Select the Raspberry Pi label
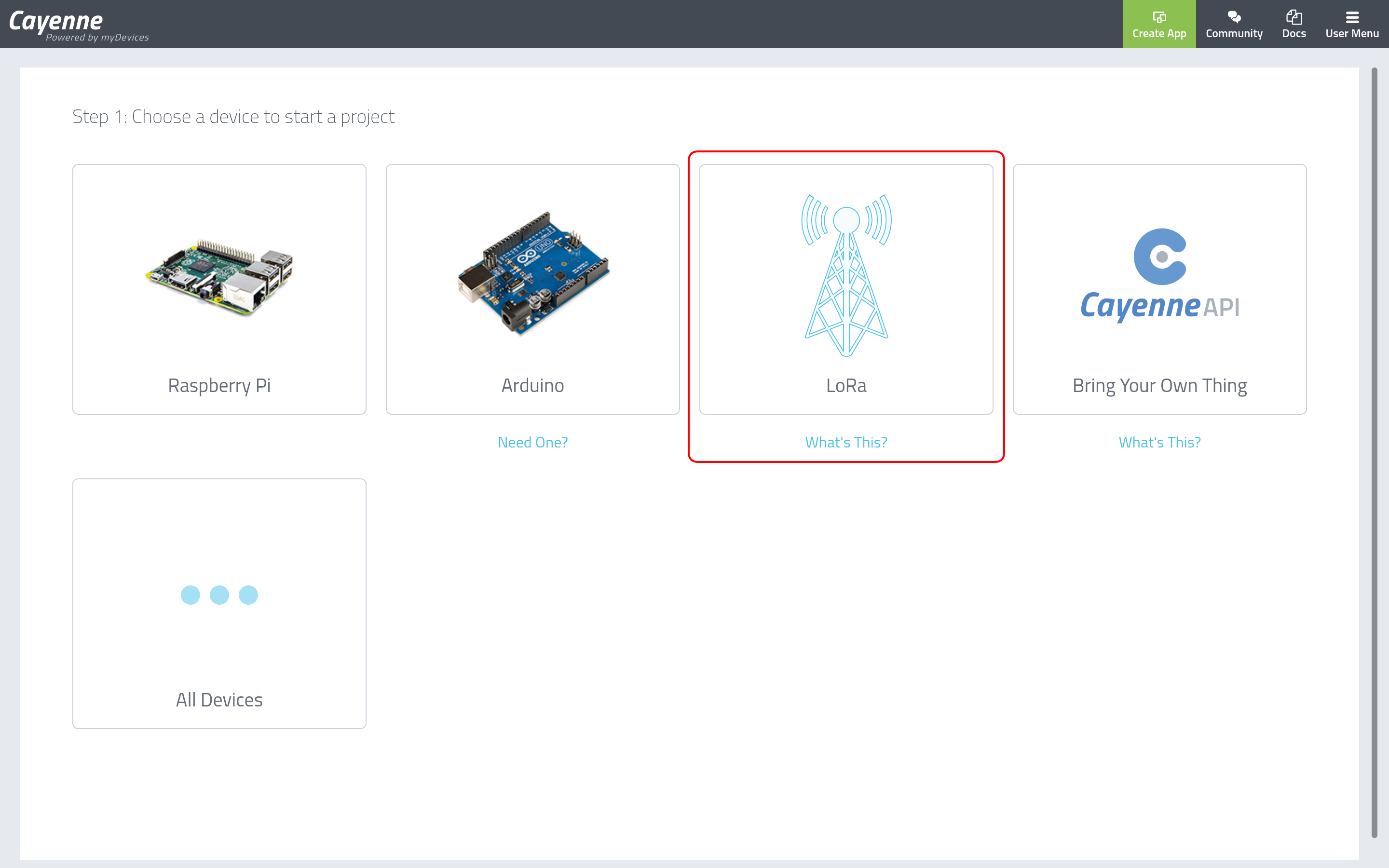The image size is (1389, 868). pyautogui.click(x=219, y=385)
